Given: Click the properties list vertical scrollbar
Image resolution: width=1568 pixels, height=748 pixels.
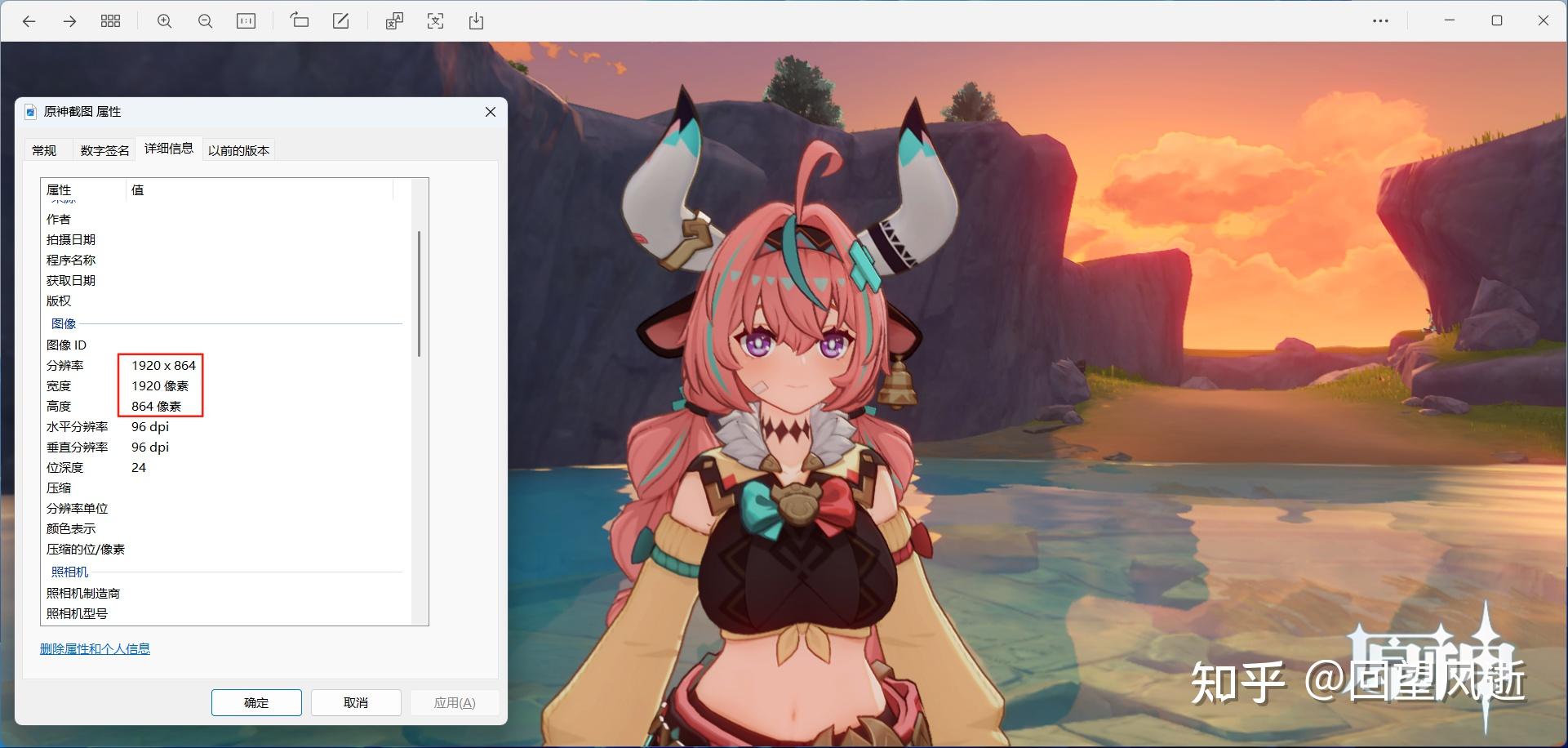Looking at the screenshot, I should (420, 294).
